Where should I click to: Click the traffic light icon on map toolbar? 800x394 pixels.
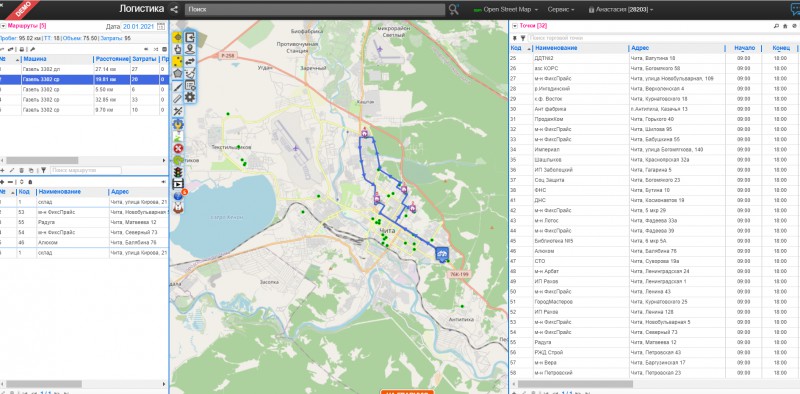pos(178,172)
